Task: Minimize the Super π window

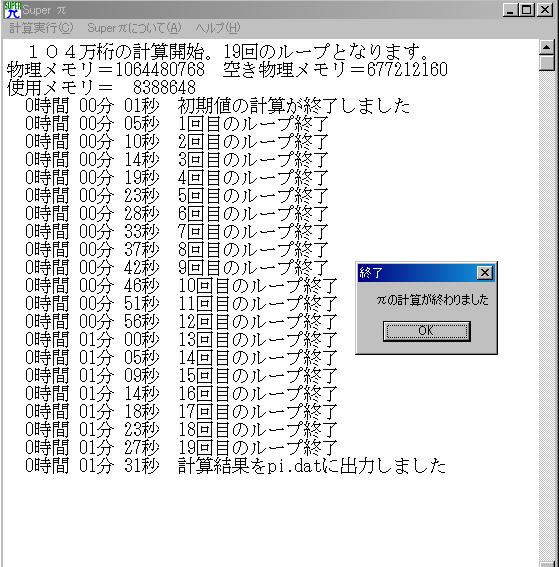Action: pos(510,10)
